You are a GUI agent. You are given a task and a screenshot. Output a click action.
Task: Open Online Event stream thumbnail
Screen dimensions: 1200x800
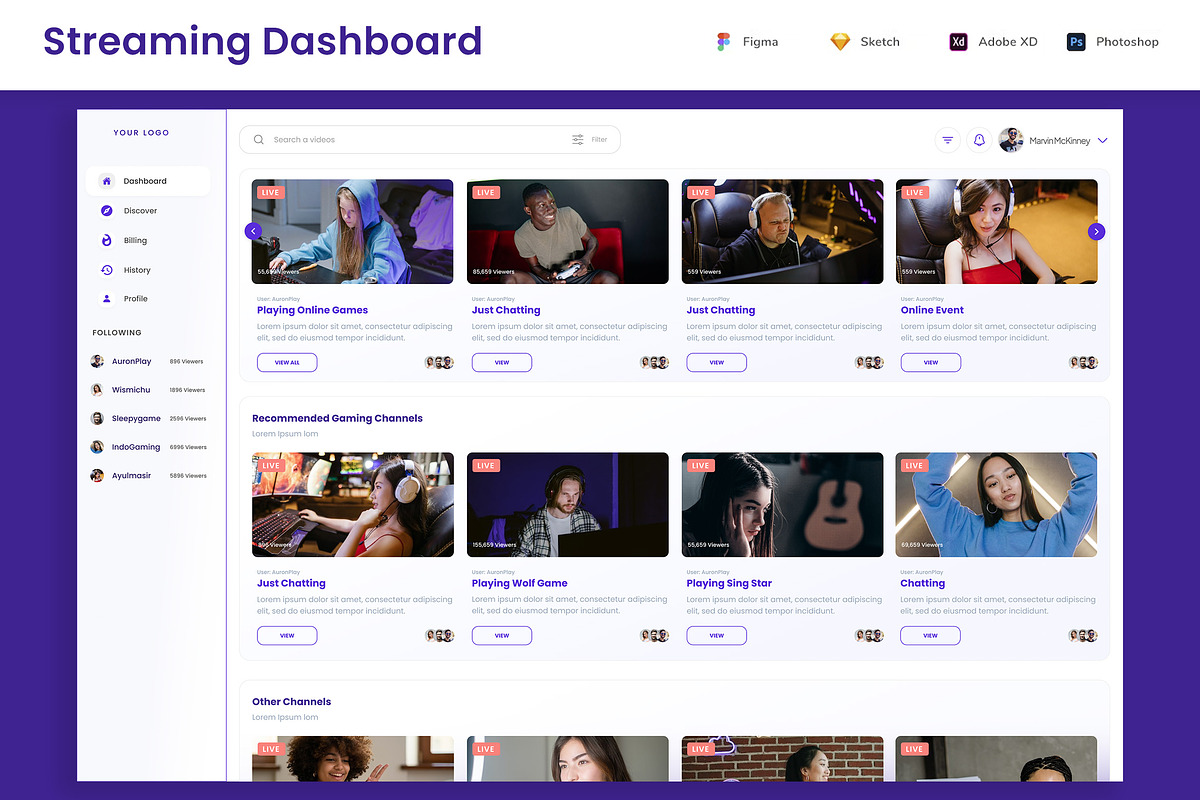[997, 232]
